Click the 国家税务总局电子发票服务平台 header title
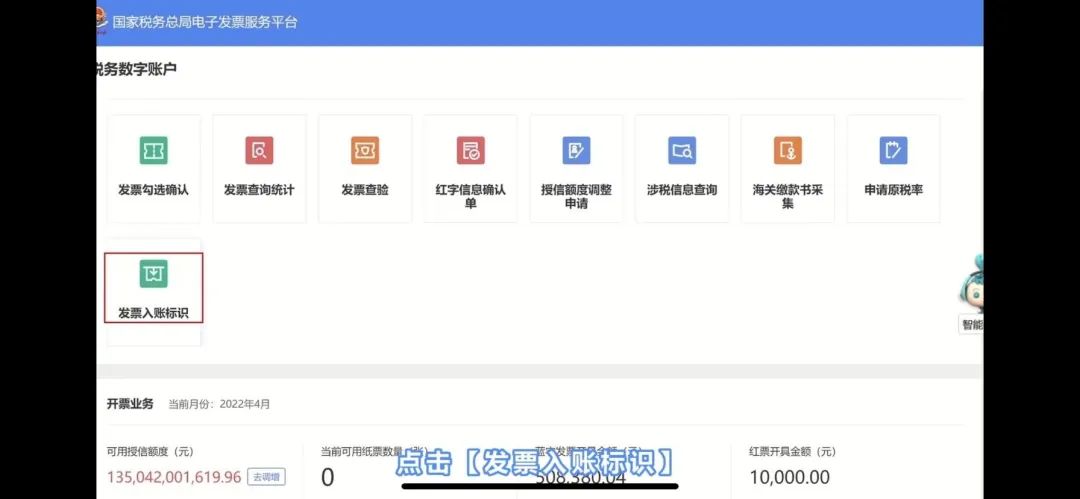The image size is (1080, 499). 204,22
